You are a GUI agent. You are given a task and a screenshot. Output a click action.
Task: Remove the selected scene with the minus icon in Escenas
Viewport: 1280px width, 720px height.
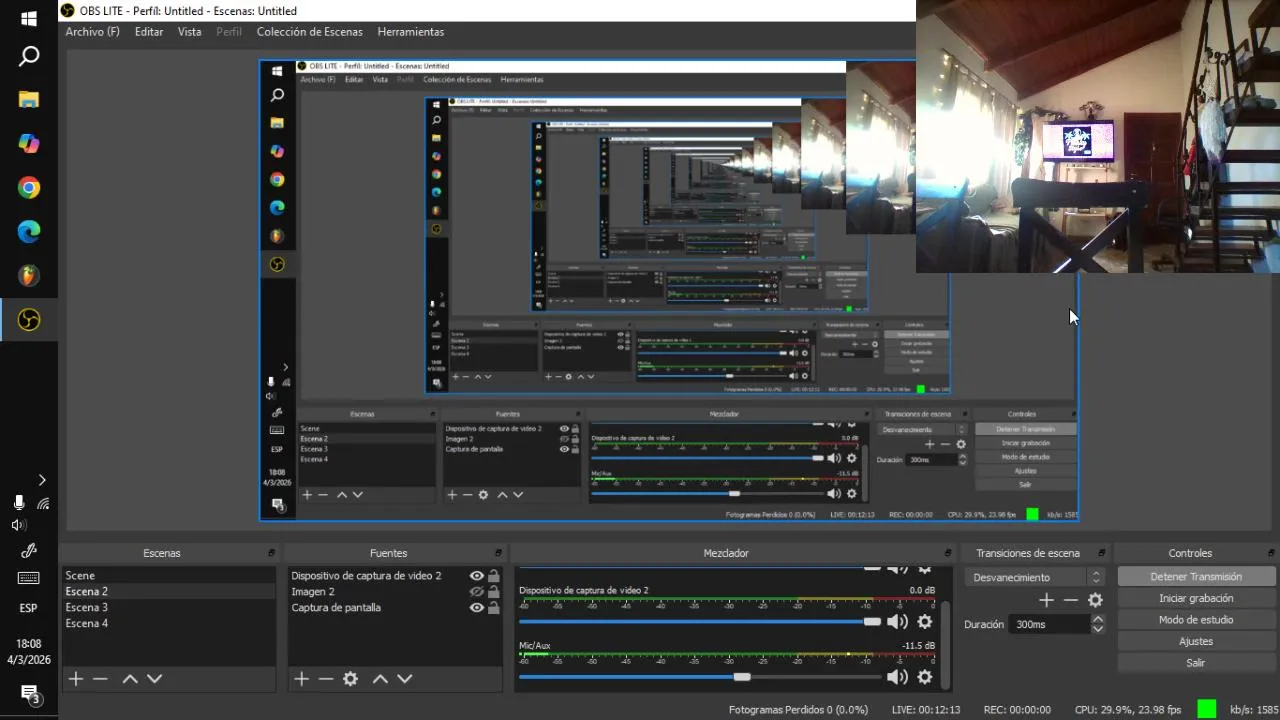(100, 679)
